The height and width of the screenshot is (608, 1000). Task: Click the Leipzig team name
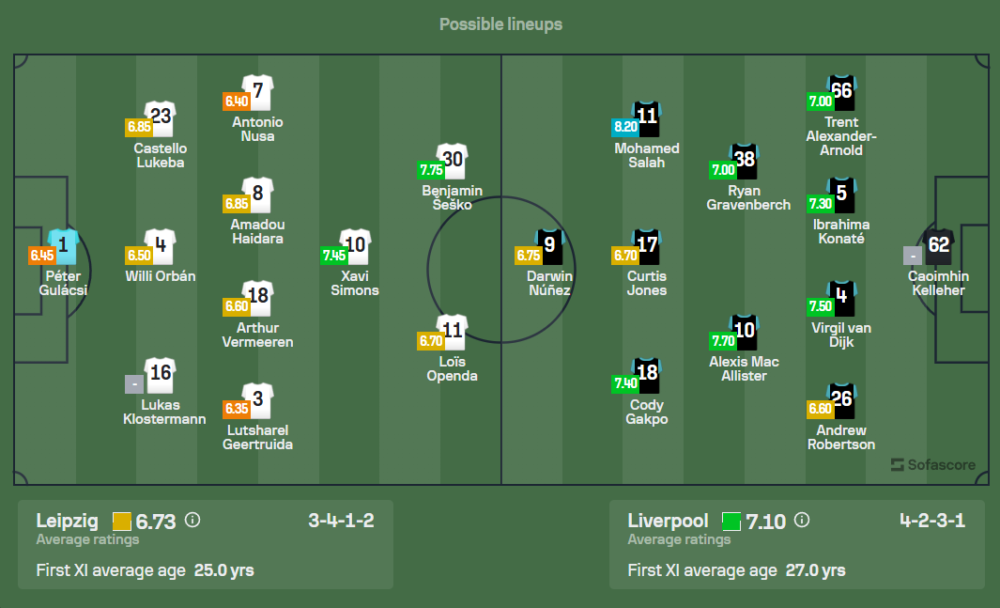[x=67, y=521]
